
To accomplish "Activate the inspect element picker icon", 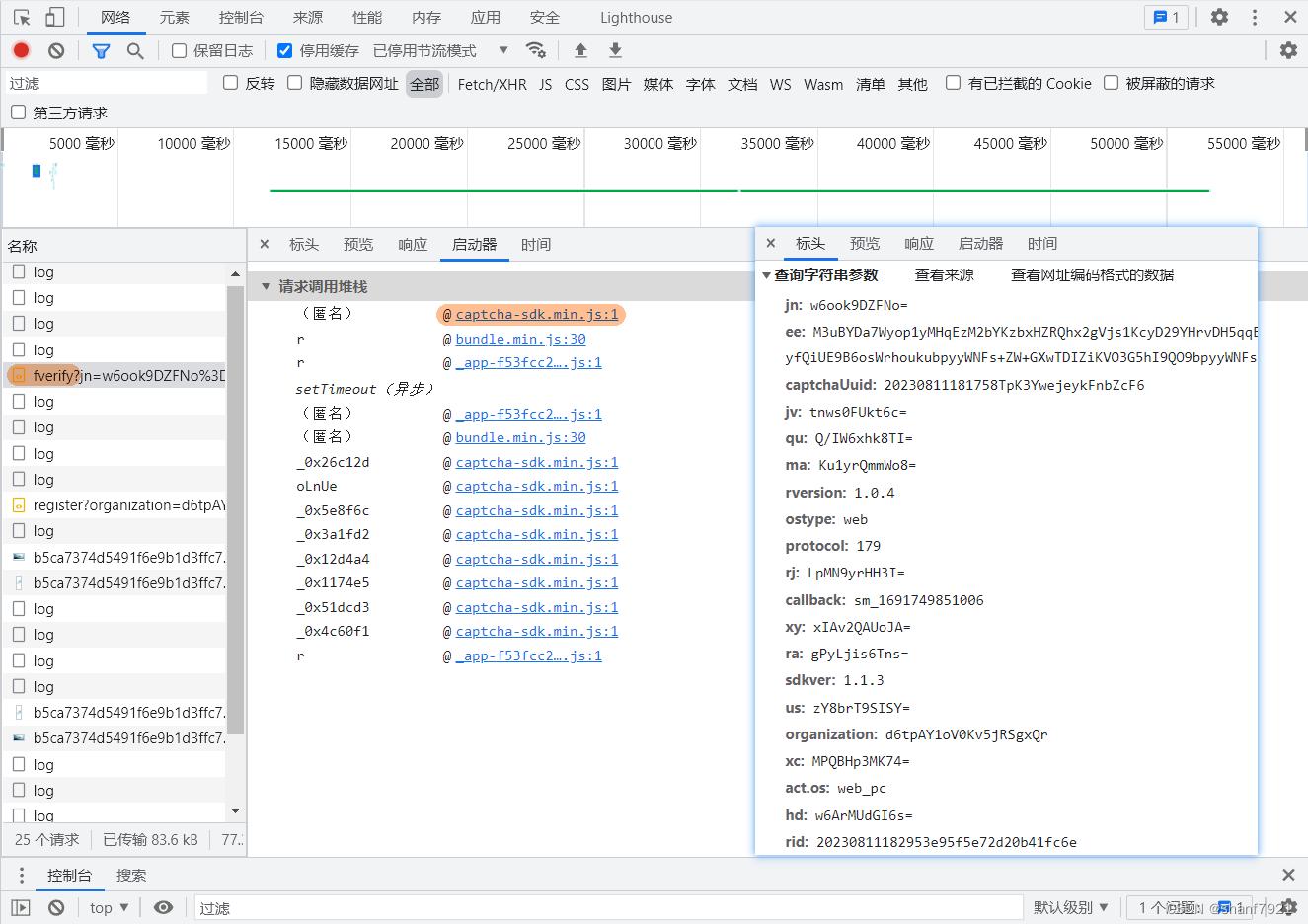I will [22, 17].
